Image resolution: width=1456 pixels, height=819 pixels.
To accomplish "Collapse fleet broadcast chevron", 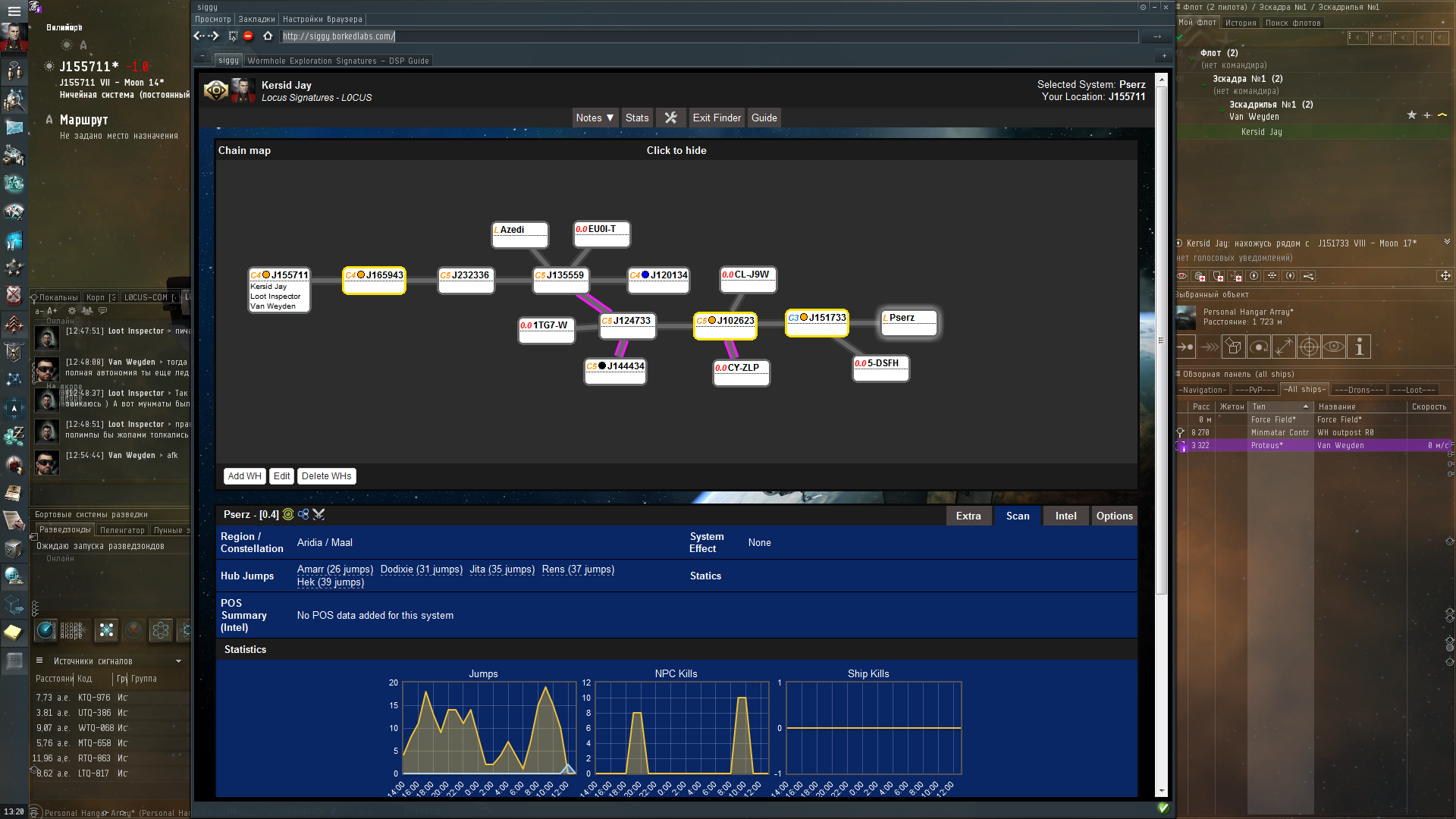I will pyautogui.click(x=1447, y=242).
